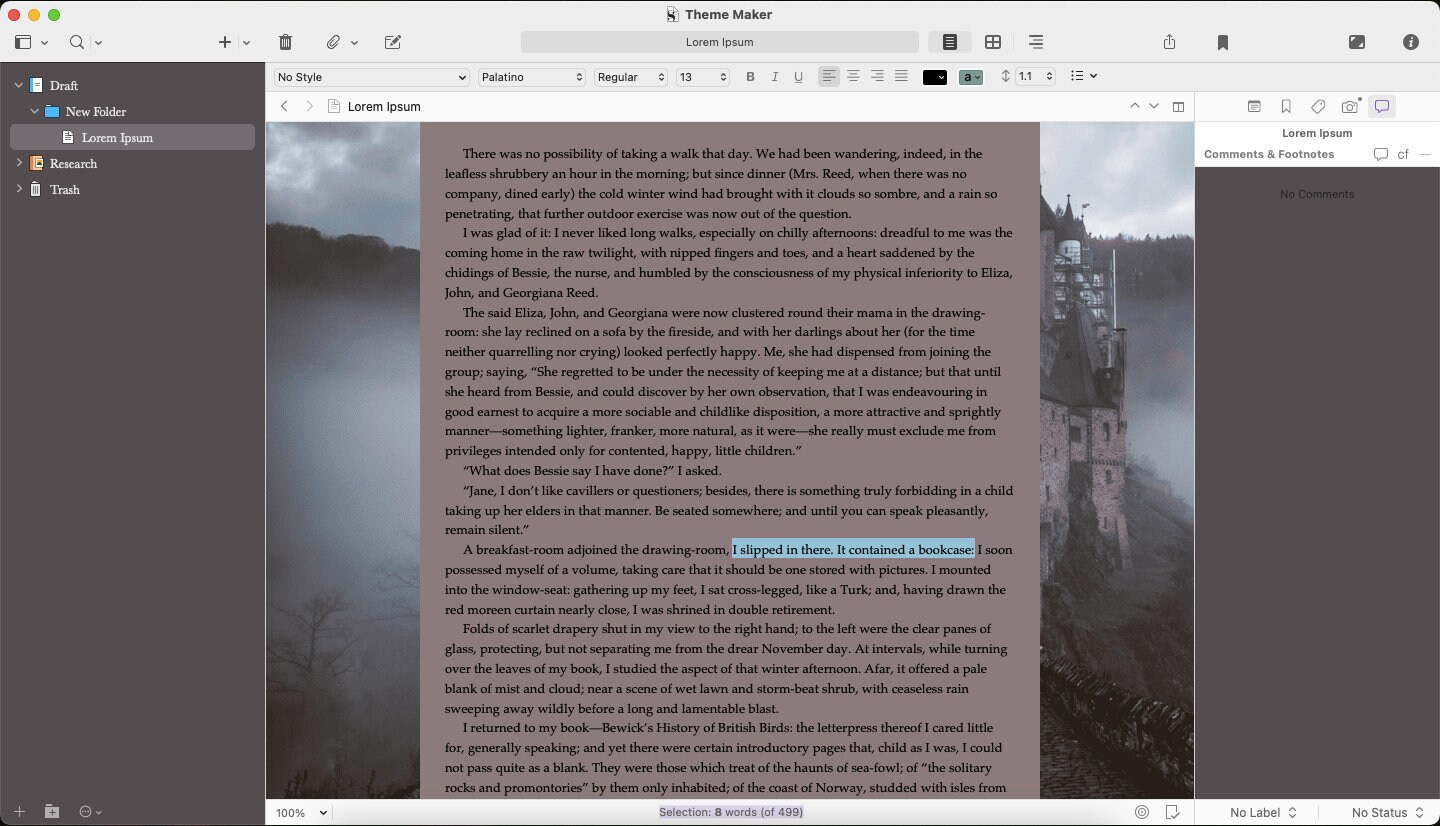Select the Snapshots inspector tab

1349,106
